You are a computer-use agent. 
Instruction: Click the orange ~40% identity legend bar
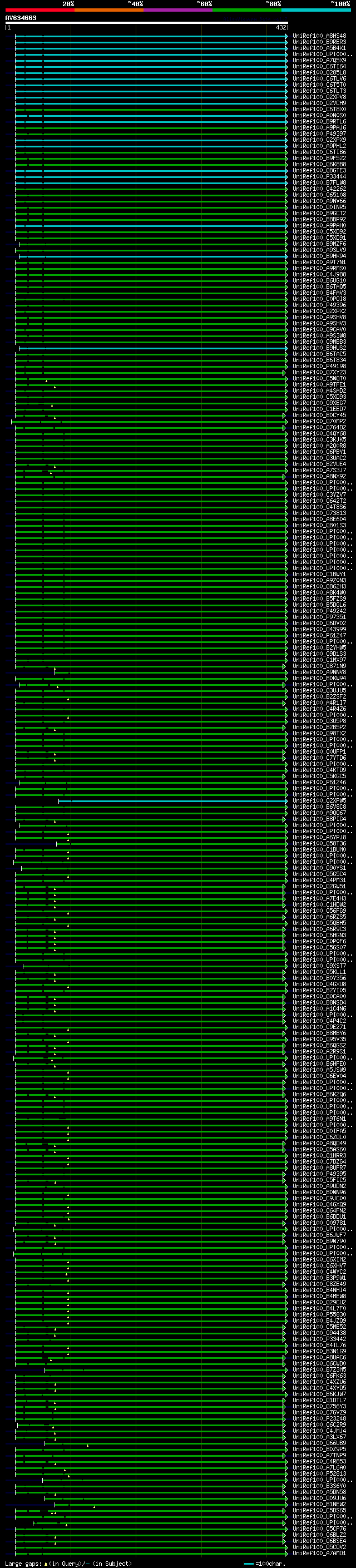click(x=109, y=11)
